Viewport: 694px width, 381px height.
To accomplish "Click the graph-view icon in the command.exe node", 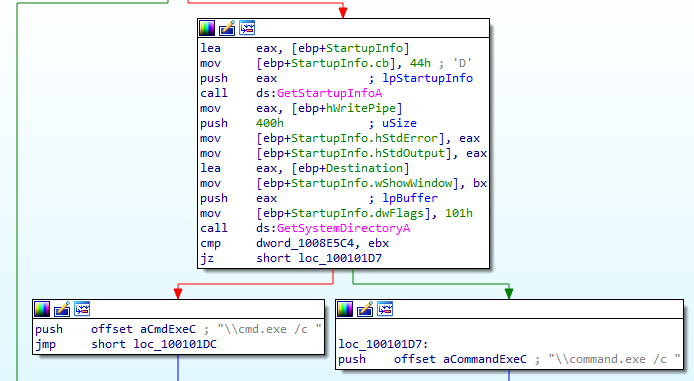I will coord(385,309).
